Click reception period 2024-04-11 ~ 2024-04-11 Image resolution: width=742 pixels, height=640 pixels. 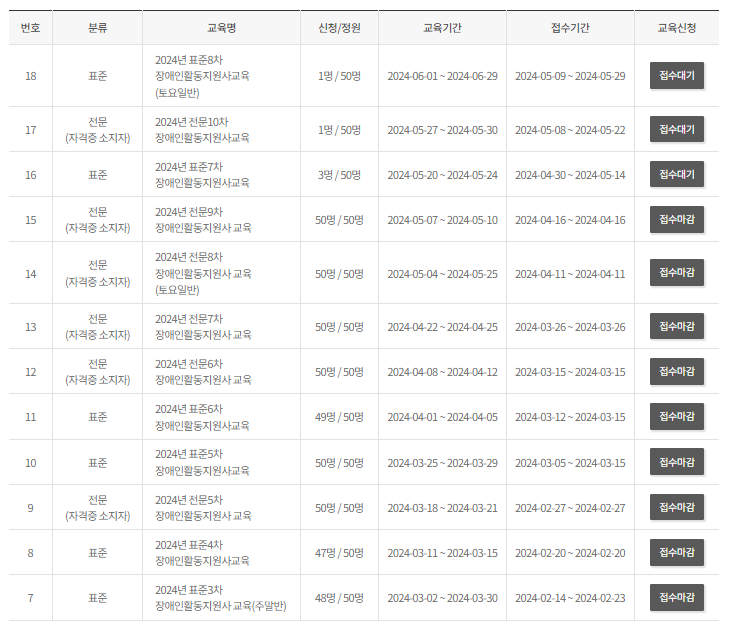pos(570,274)
